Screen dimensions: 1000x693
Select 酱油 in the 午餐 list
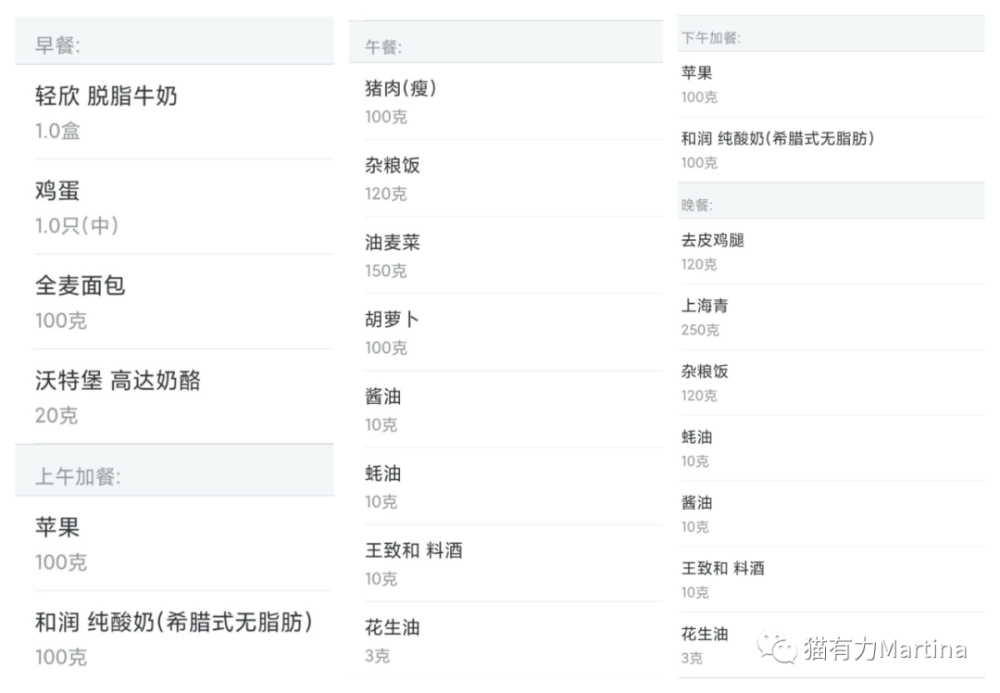pos(506,410)
